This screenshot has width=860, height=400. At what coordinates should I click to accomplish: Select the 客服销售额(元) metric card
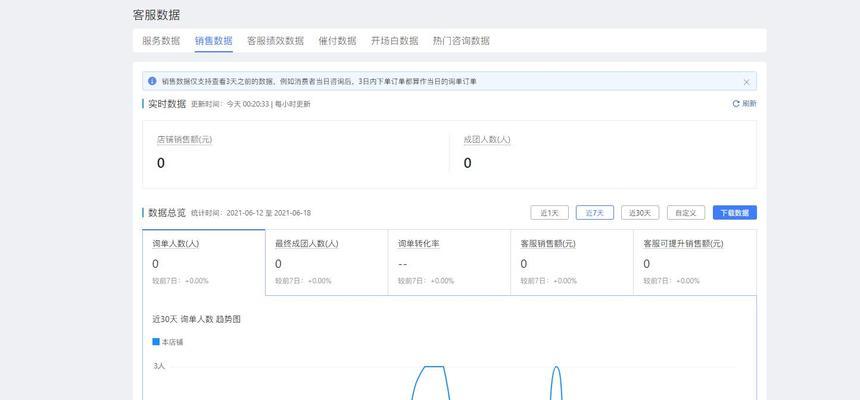[x=572, y=262]
